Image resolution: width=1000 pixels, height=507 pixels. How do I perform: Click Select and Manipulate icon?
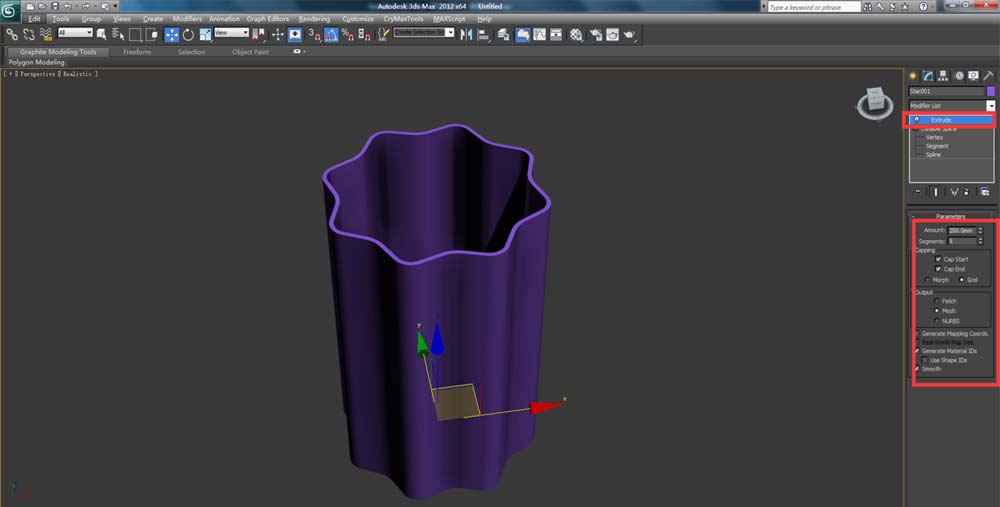click(278, 34)
